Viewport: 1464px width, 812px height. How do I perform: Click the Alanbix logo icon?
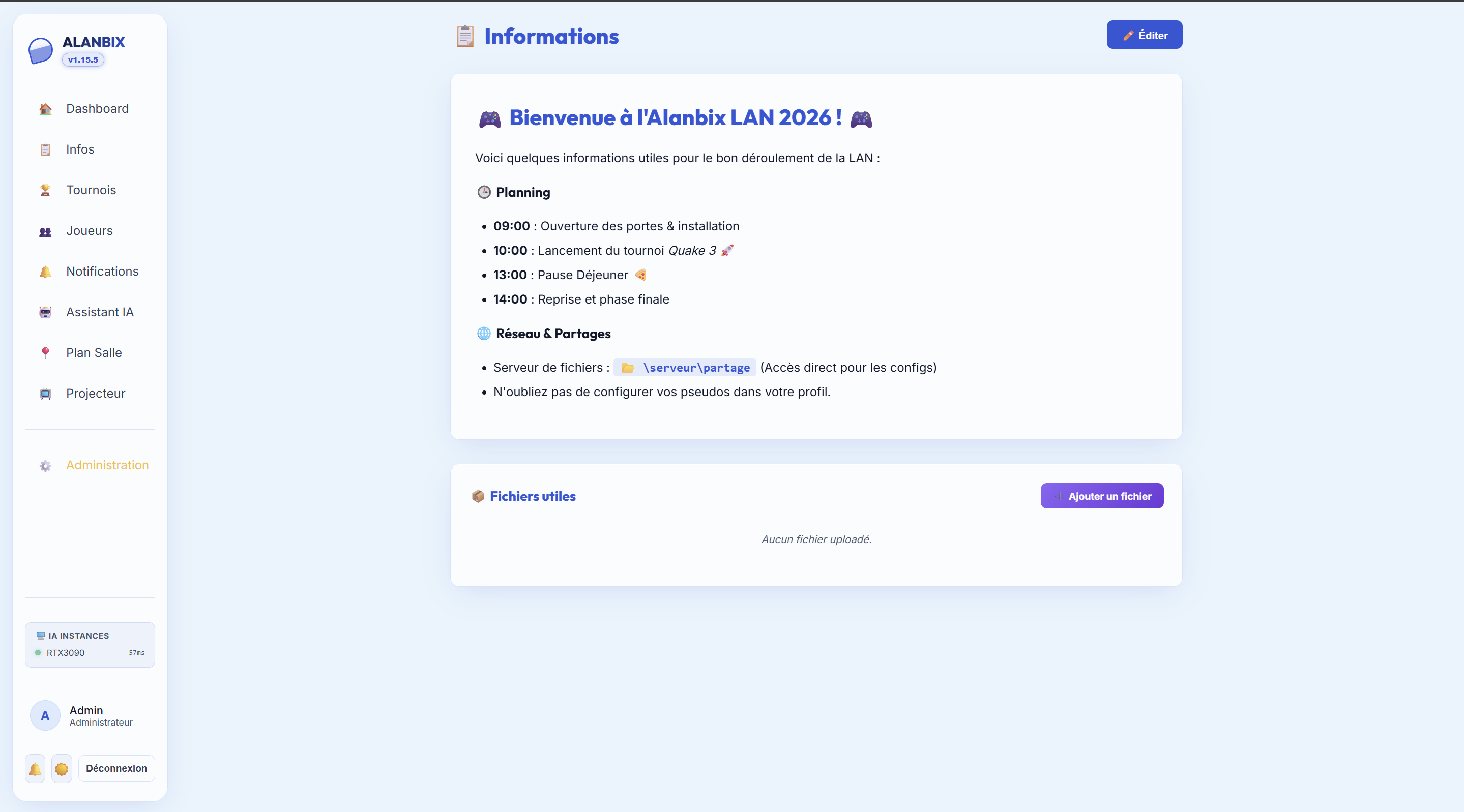tap(40, 50)
